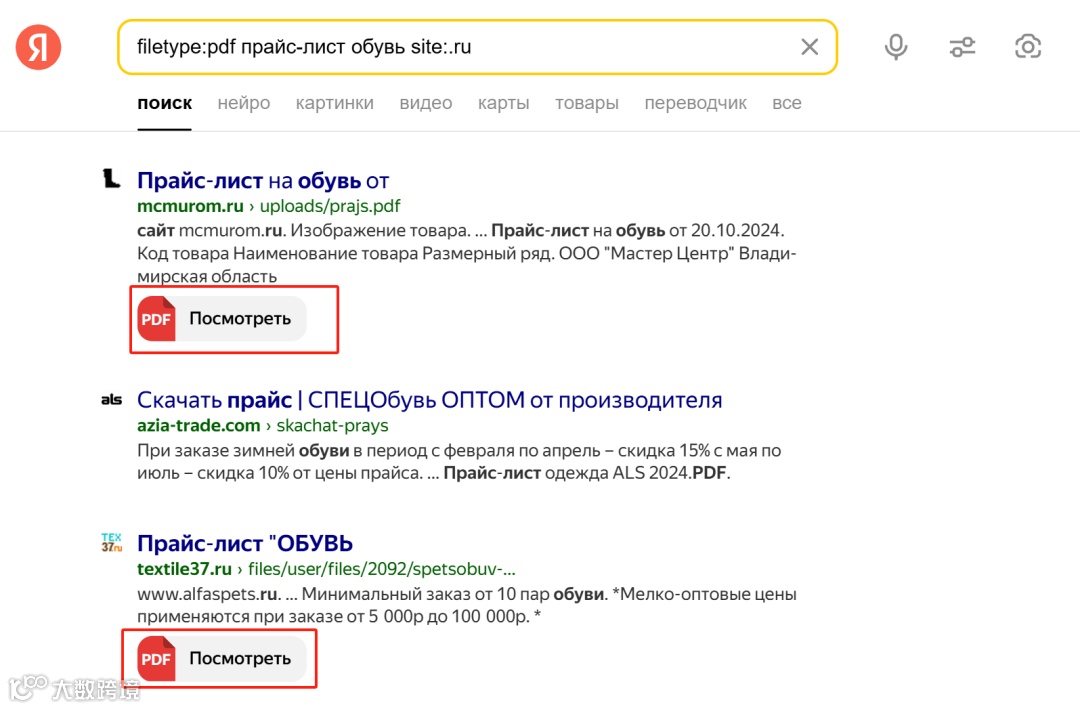Click the als favicon for azia-trade
1080x709 pixels.
[x=112, y=400]
